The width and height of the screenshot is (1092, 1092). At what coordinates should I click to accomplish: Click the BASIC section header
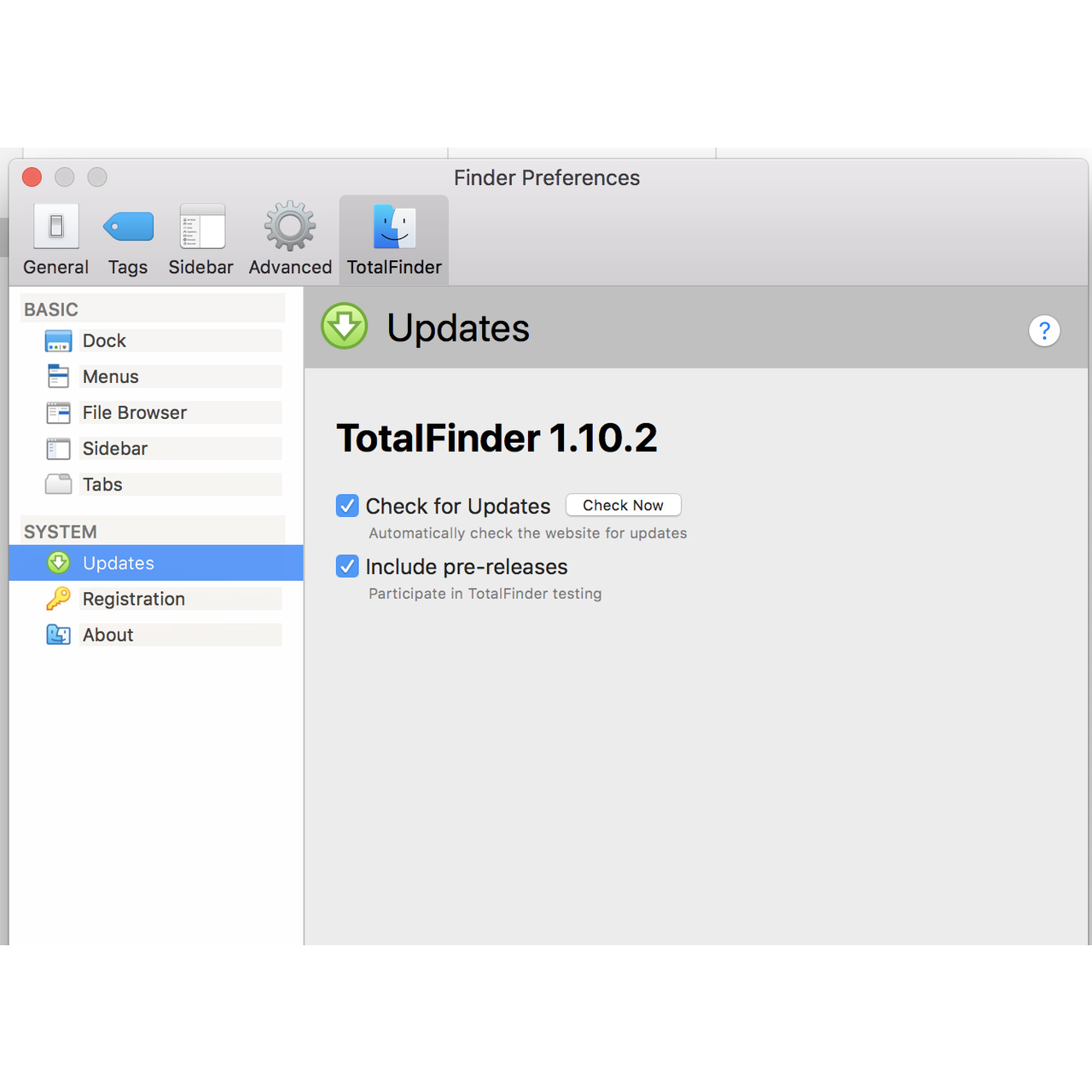point(51,310)
